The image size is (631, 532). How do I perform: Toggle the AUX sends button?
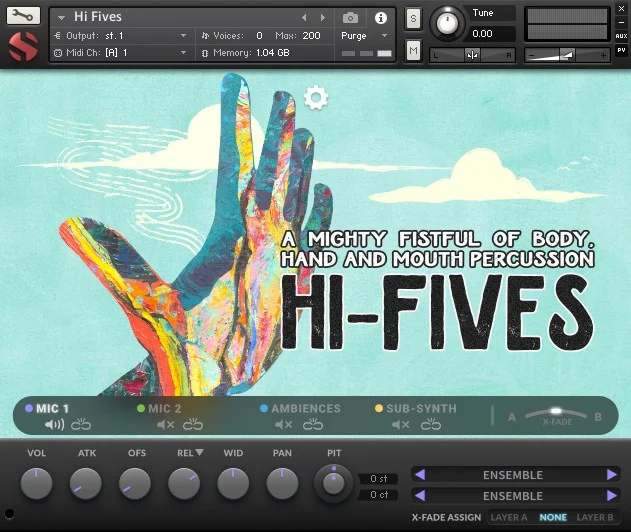[x=621, y=36]
